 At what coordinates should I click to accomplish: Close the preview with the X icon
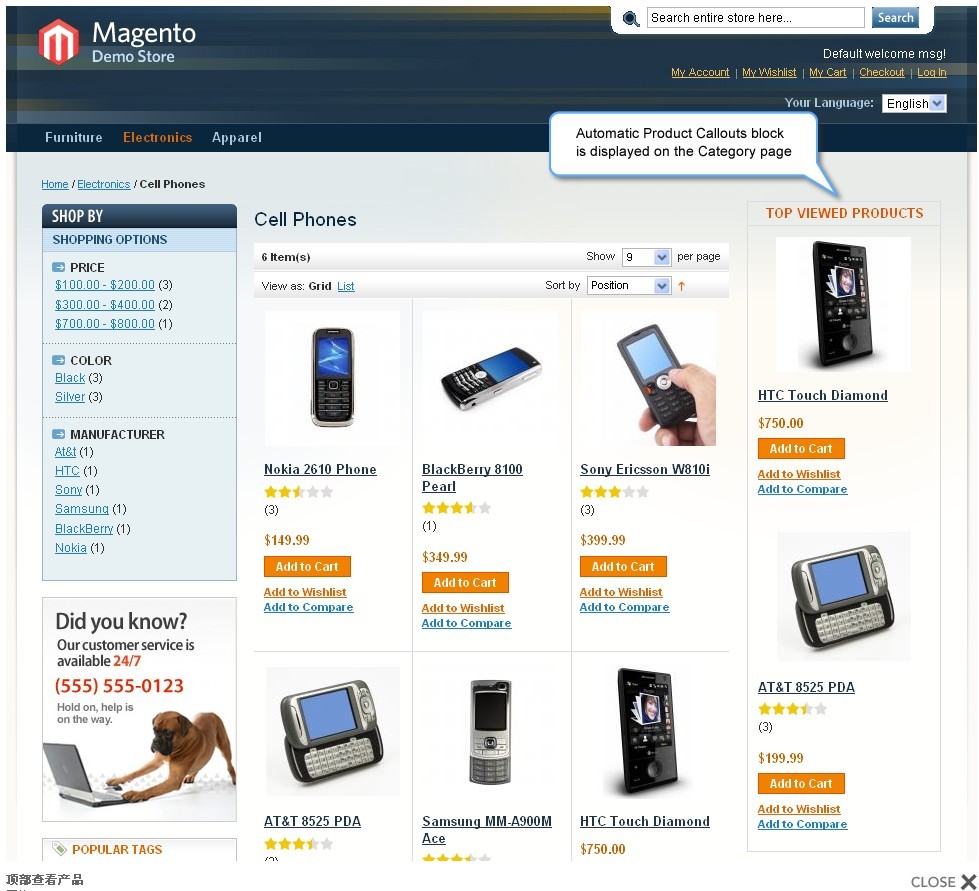968,881
